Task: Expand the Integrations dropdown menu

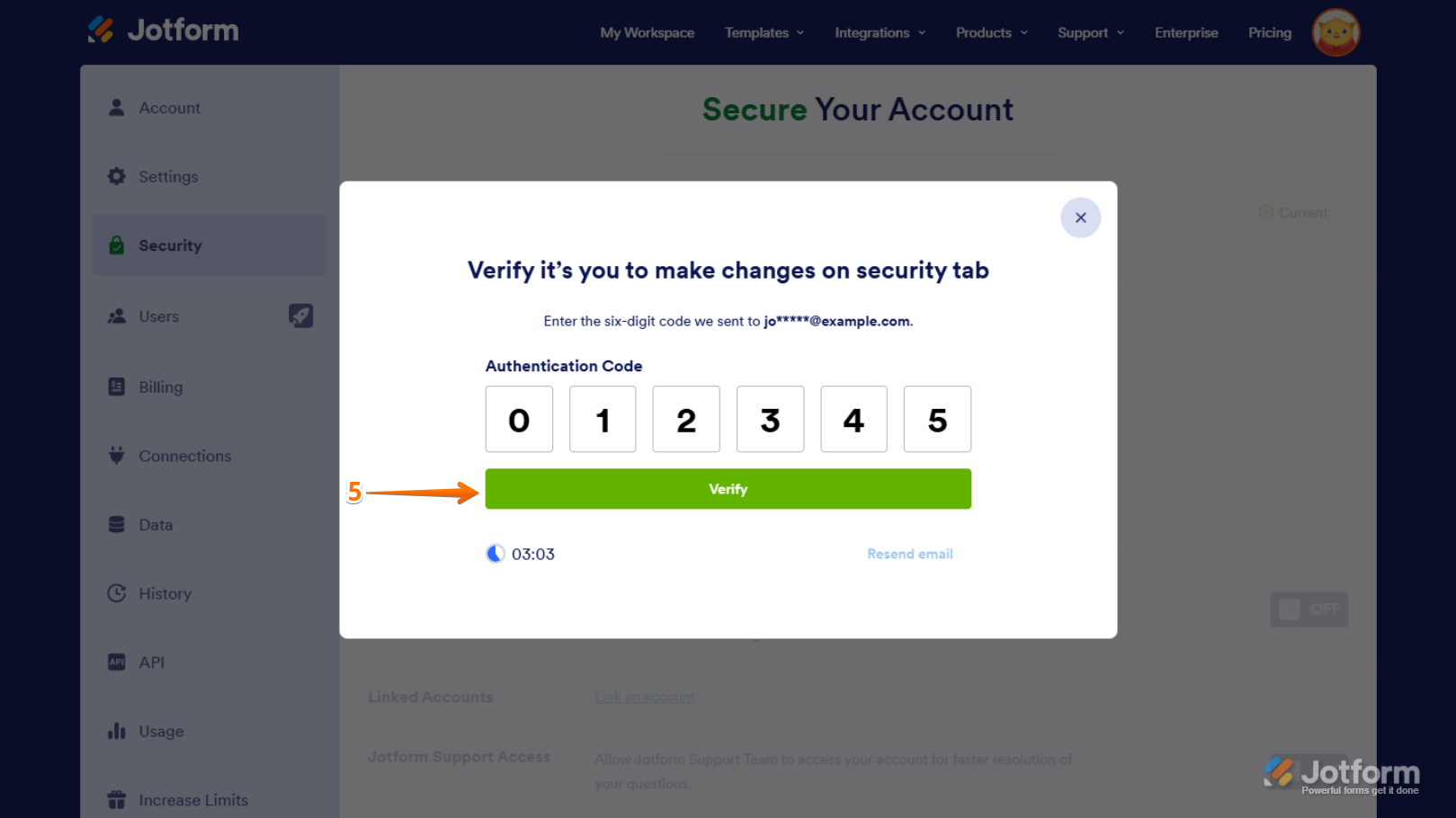Action: pos(880,32)
